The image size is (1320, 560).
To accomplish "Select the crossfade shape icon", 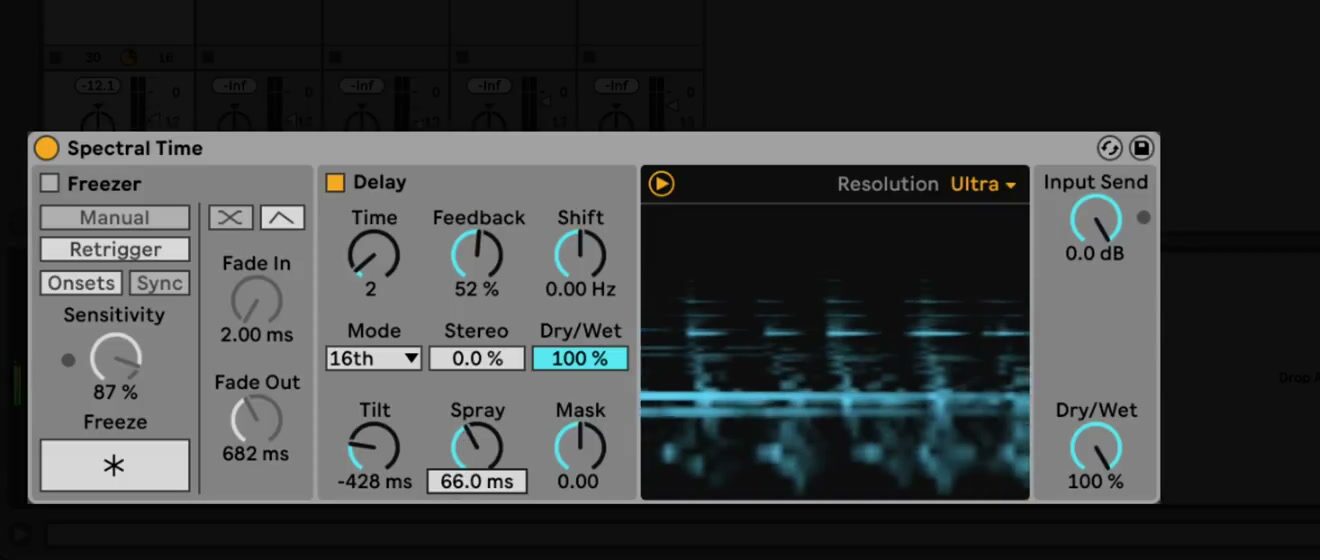I will click(230, 218).
